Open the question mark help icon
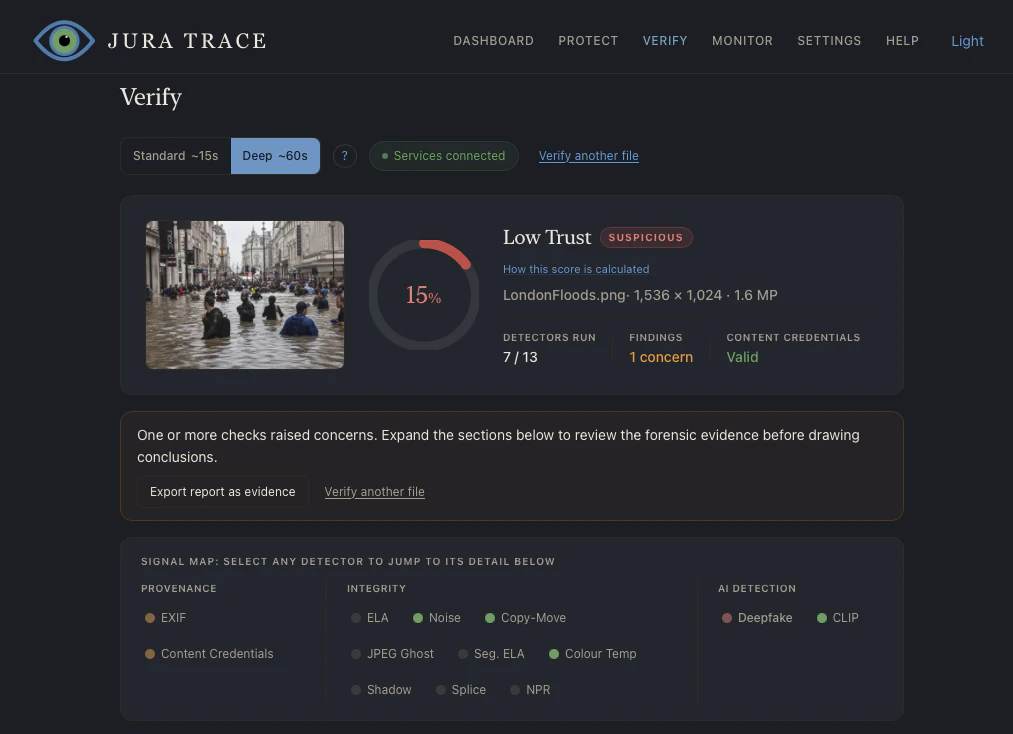The image size is (1013, 734). [x=344, y=156]
